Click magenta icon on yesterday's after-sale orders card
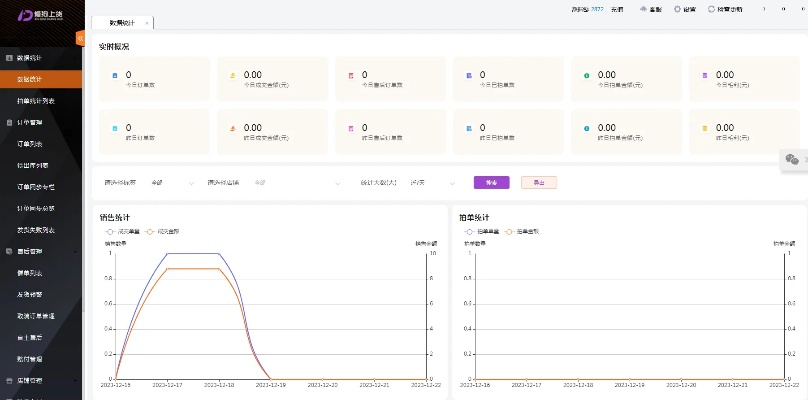Screen dimensions: 808x400 pyautogui.click(x=351, y=128)
